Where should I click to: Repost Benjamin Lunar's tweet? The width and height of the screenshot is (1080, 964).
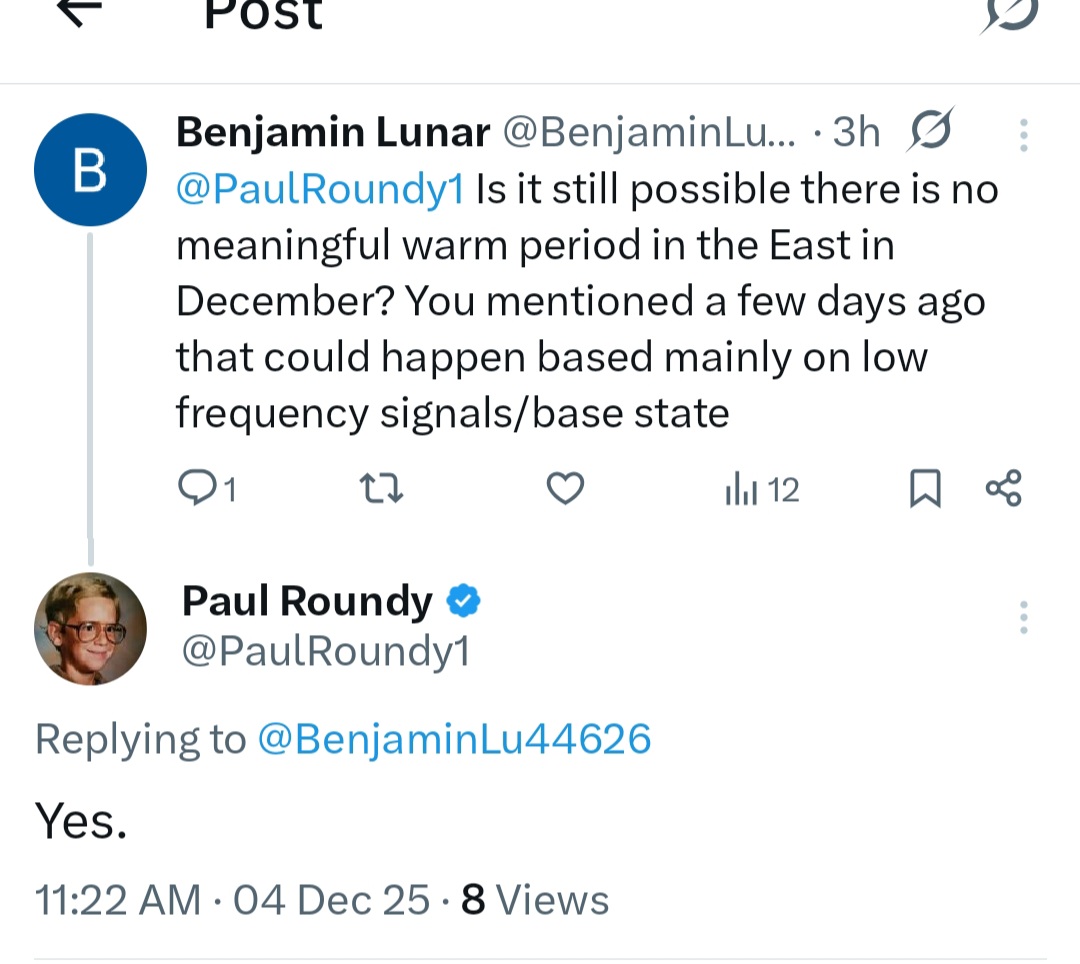point(380,489)
